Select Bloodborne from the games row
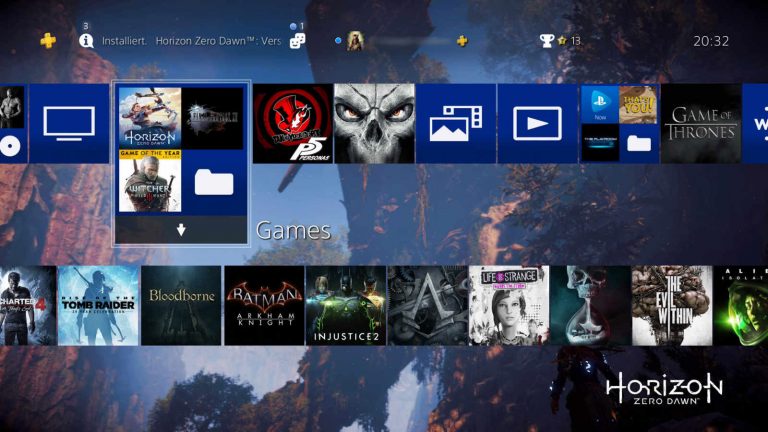The height and width of the screenshot is (432, 768). pyautogui.click(x=181, y=305)
